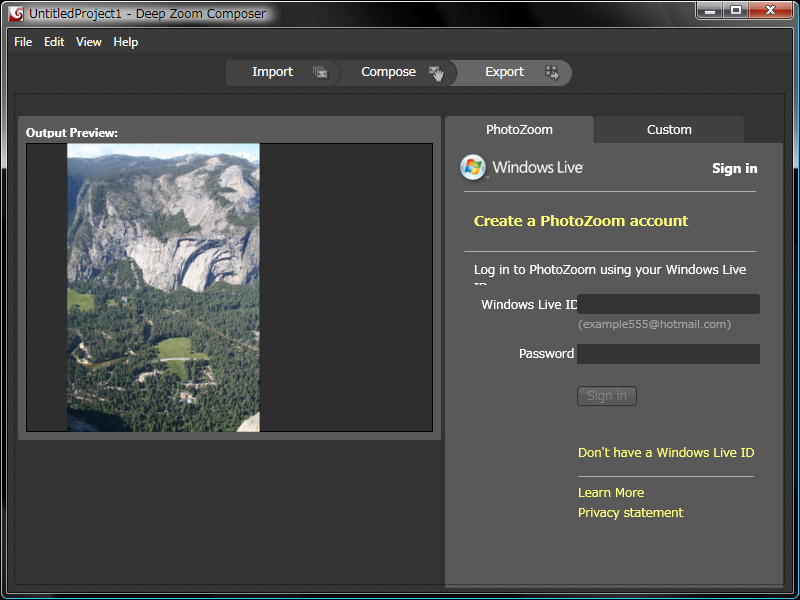Screen dimensions: 800x600
Task: Click the Yosemite output preview image
Action: pyautogui.click(x=163, y=288)
